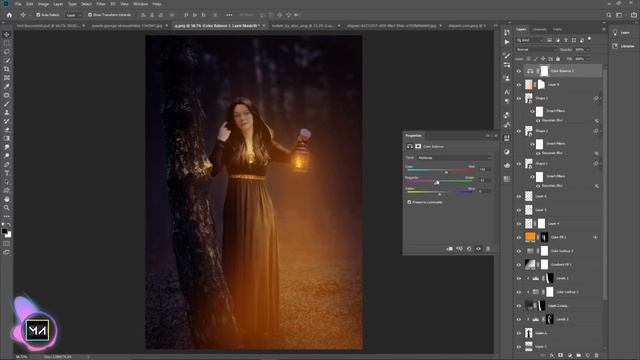Image resolution: width=640 pixels, height=360 pixels.
Task: Select the Crop tool
Action: 7,69
